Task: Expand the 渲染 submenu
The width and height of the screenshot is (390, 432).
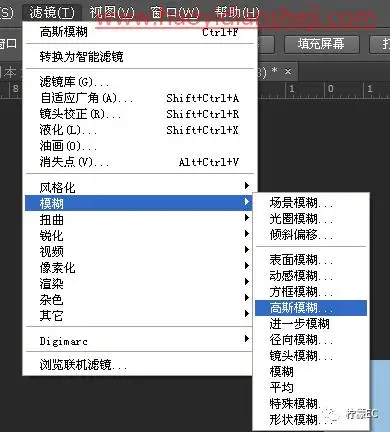Action: click(138, 283)
